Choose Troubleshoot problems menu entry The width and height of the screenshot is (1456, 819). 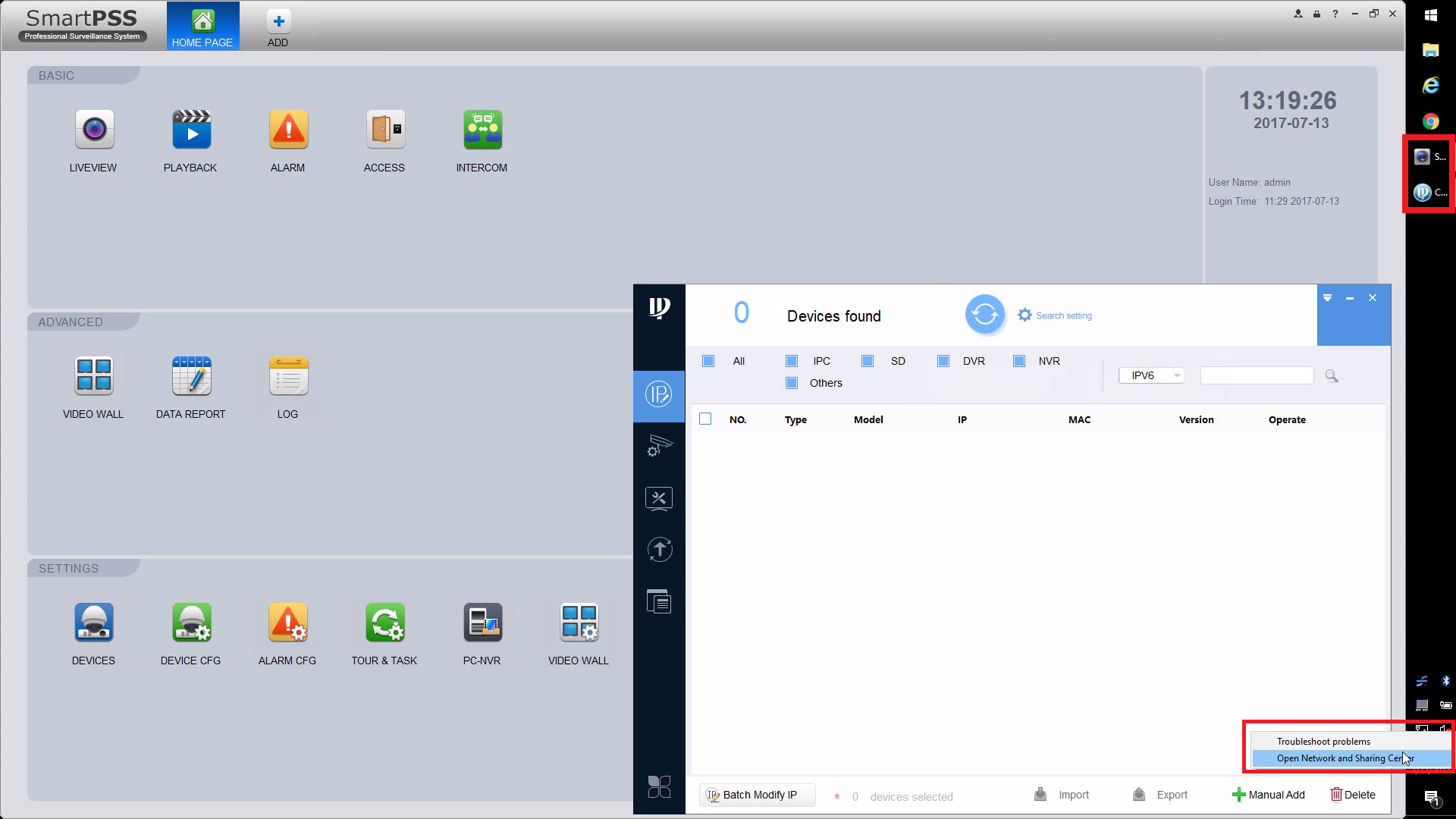click(x=1323, y=742)
